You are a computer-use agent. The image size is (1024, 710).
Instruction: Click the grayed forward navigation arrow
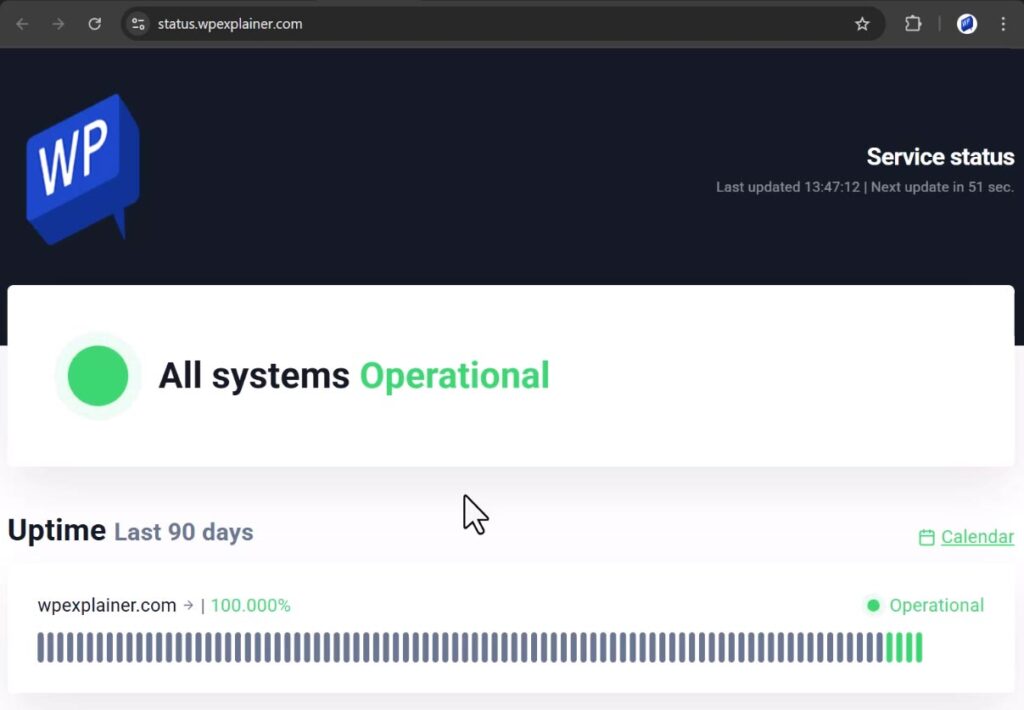58,24
